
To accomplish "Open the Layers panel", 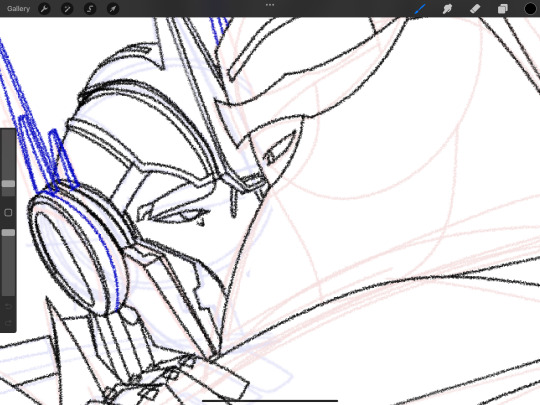I will click(502, 9).
